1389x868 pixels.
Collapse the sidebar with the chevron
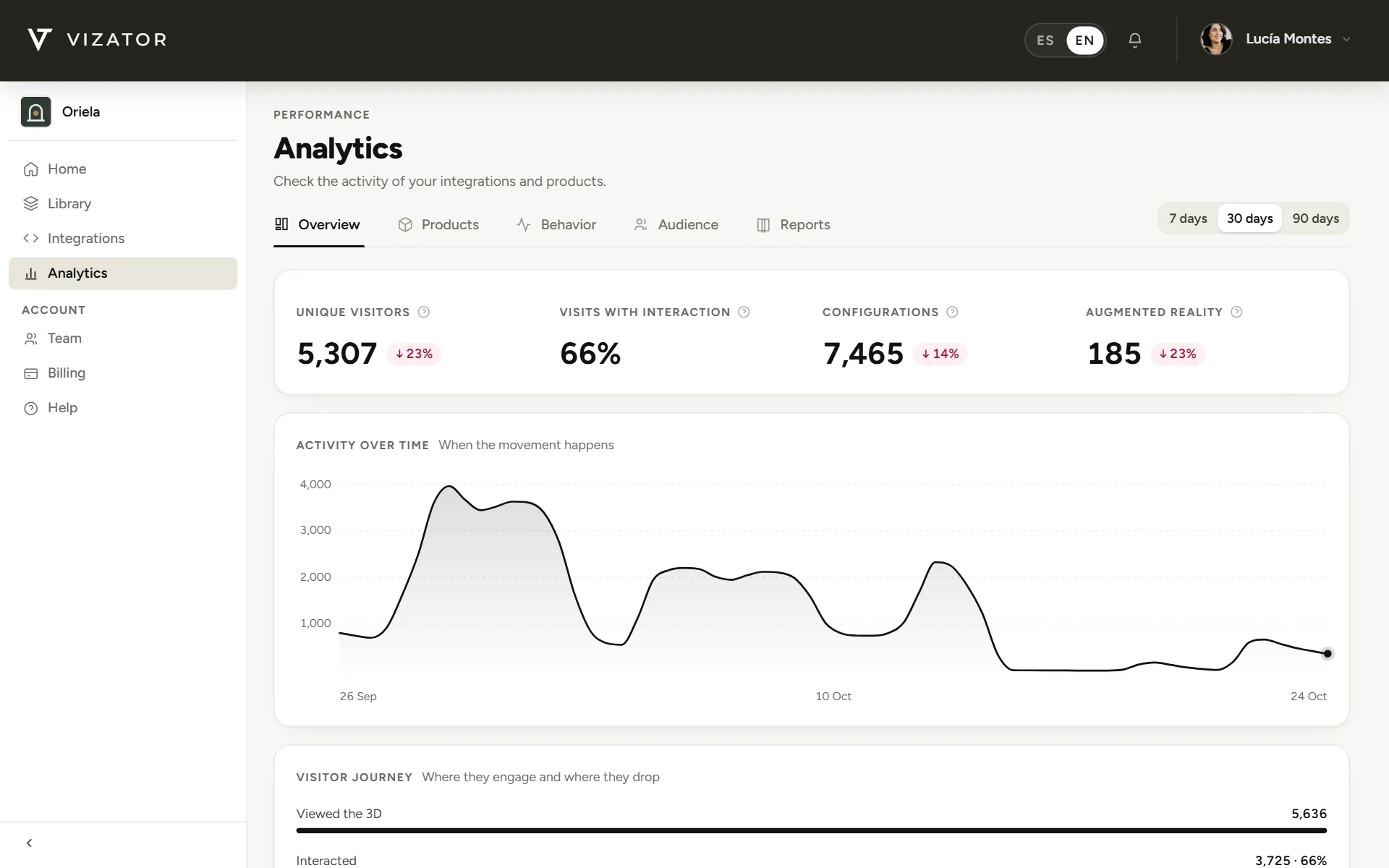pyautogui.click(x=29, y=843)
